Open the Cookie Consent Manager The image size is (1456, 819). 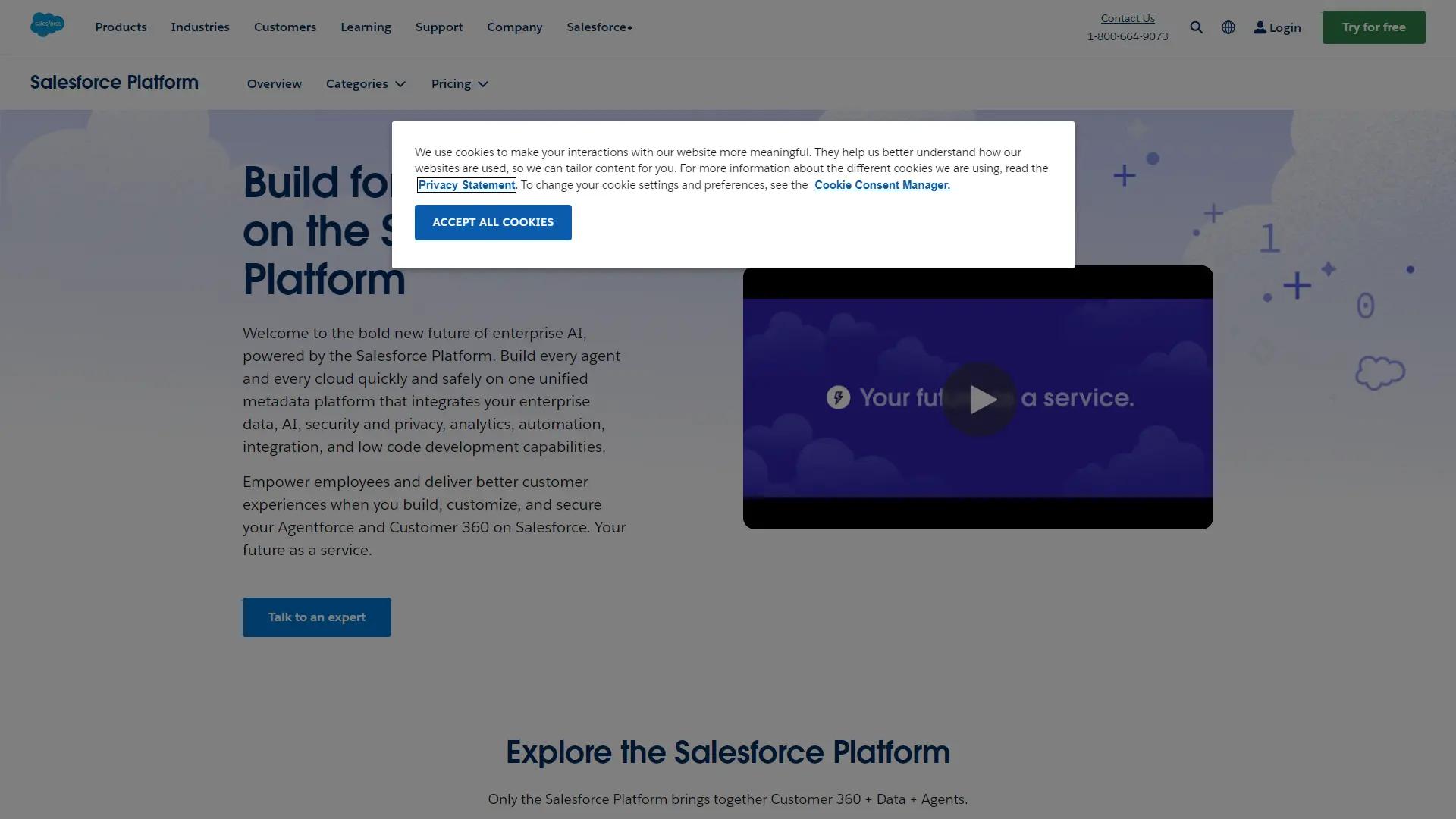coord(882,184)
